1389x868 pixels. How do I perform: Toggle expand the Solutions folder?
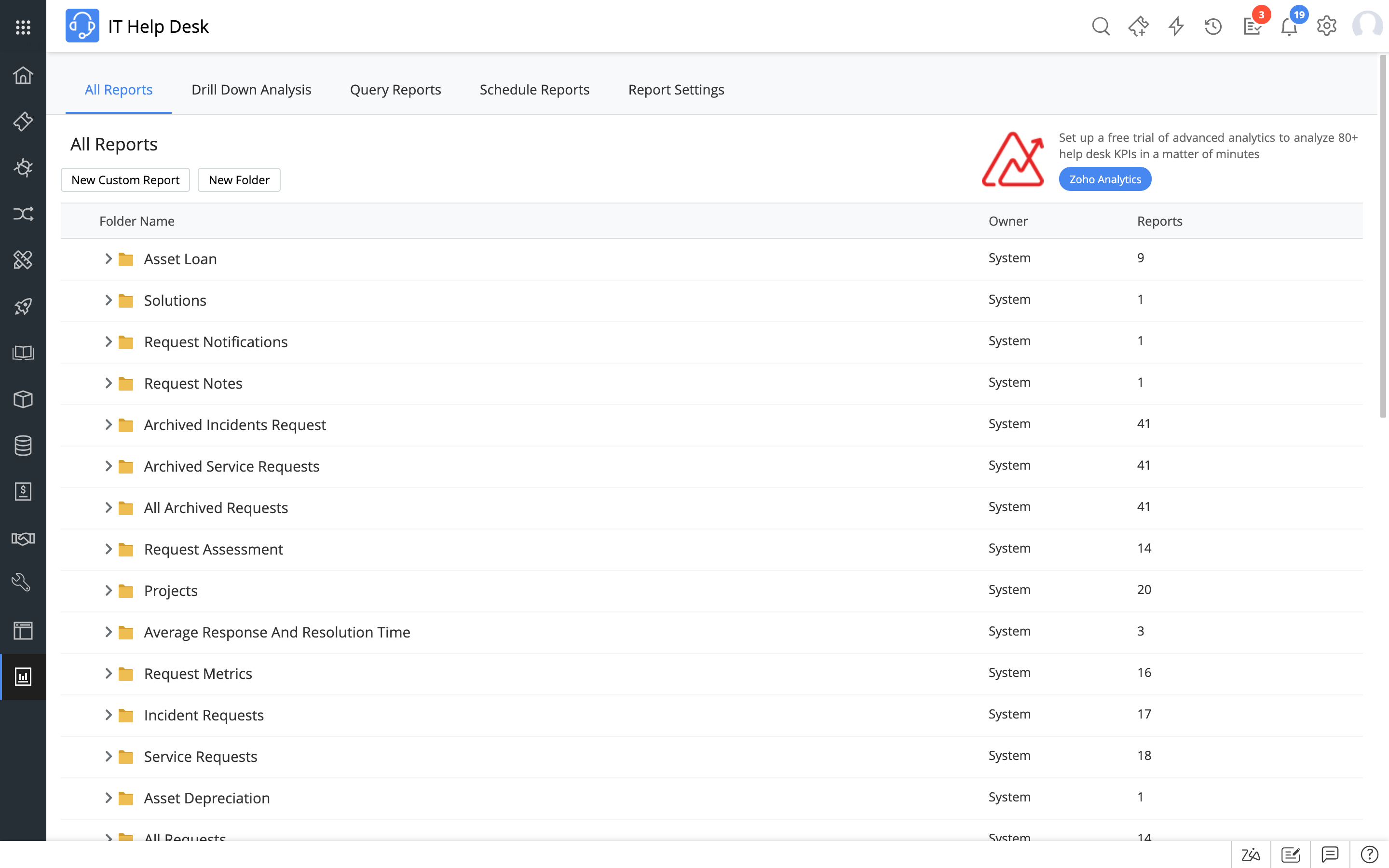(109, 300)
